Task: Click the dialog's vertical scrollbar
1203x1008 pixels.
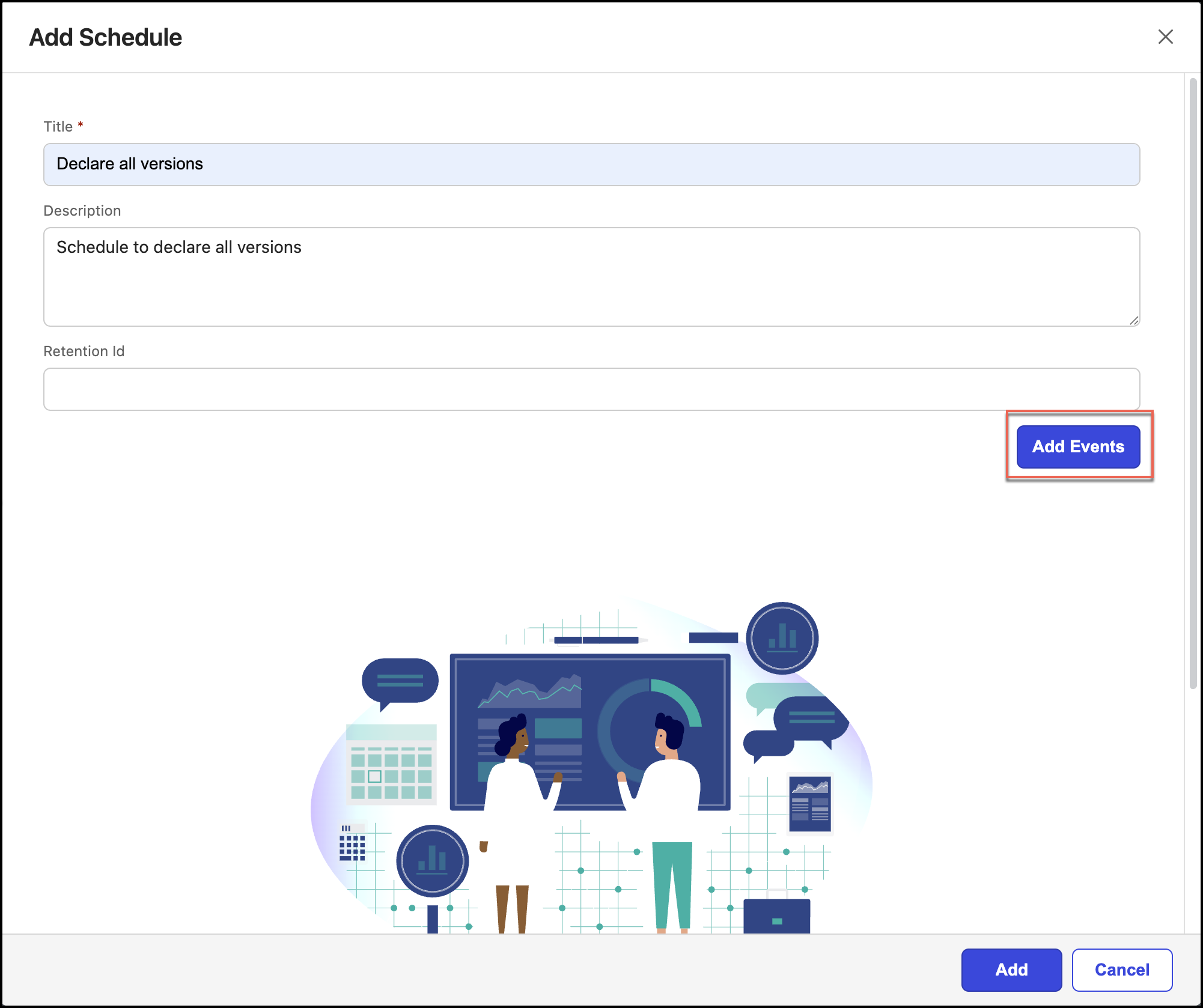Action: (1193, 384)
